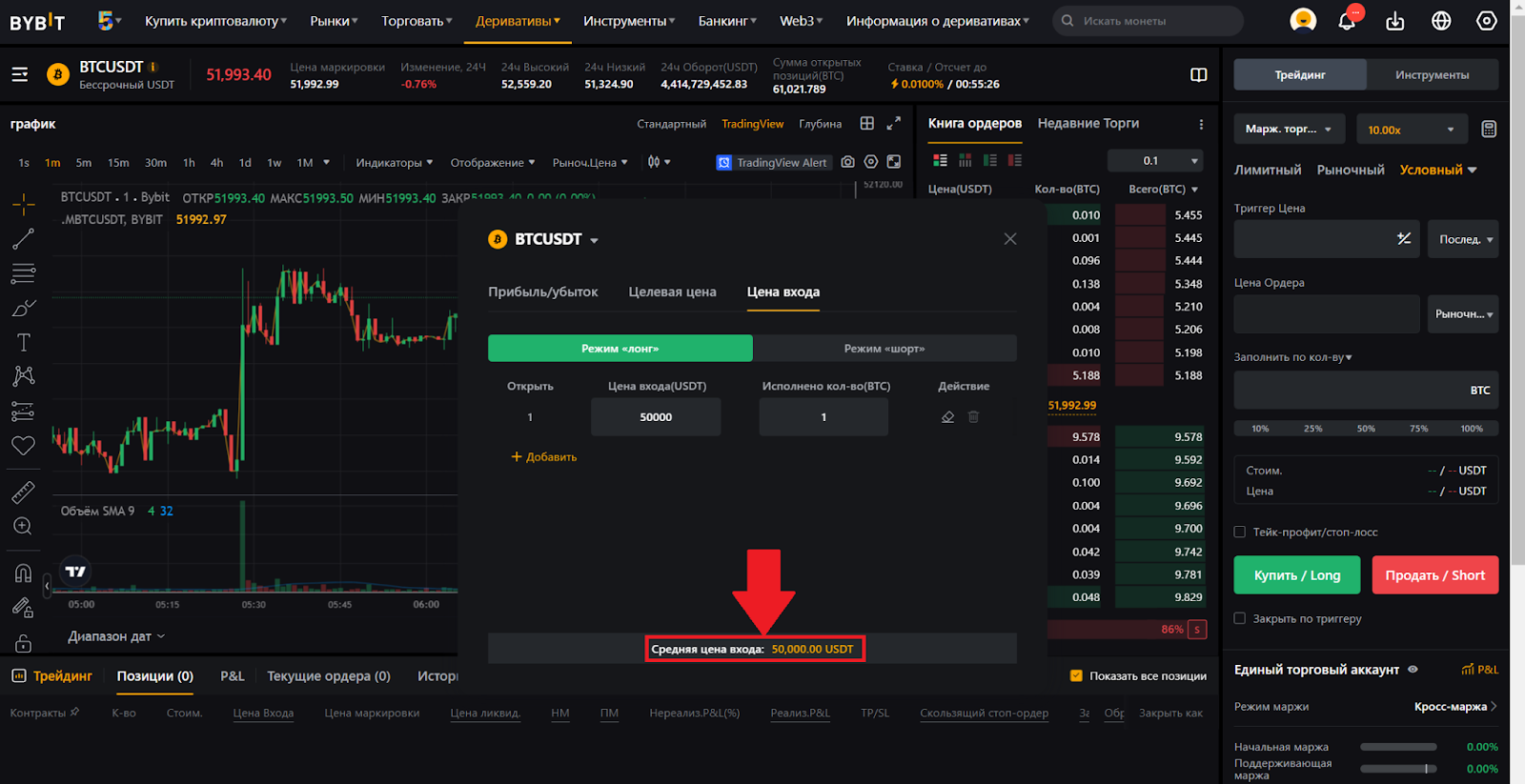The width and height of the screenshot is (1525, 784).
Task: Select the text tool in chart sidebar
Action: tap(24, 342)
